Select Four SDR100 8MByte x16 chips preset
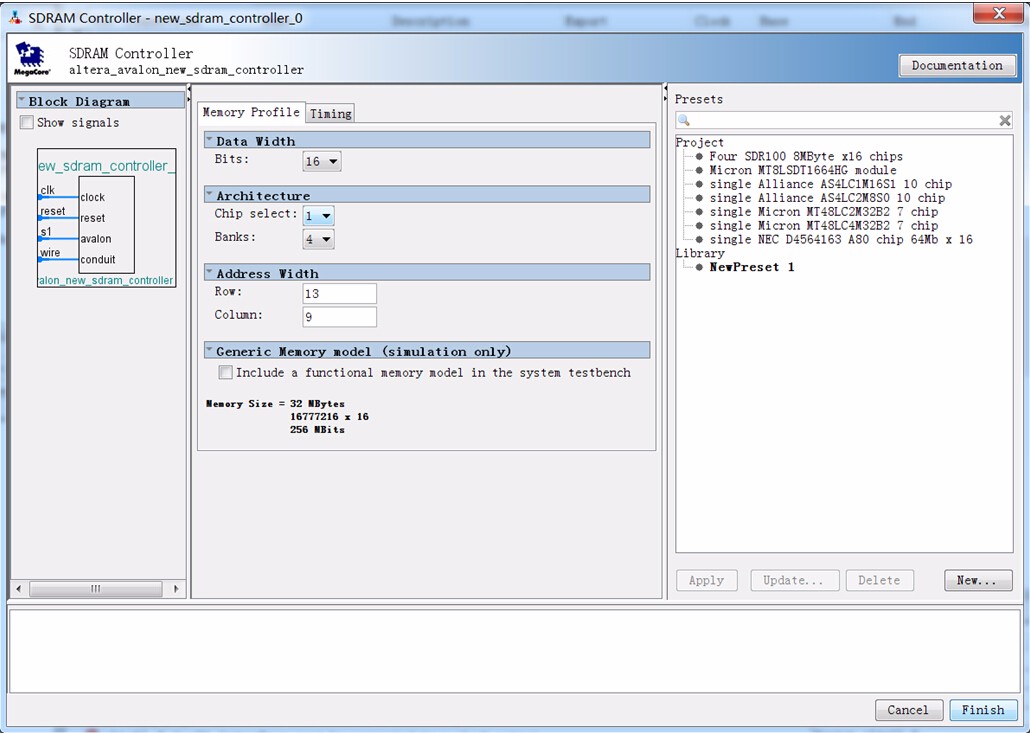The width and height of the screenshot is (1030, 733). [805, 156]
